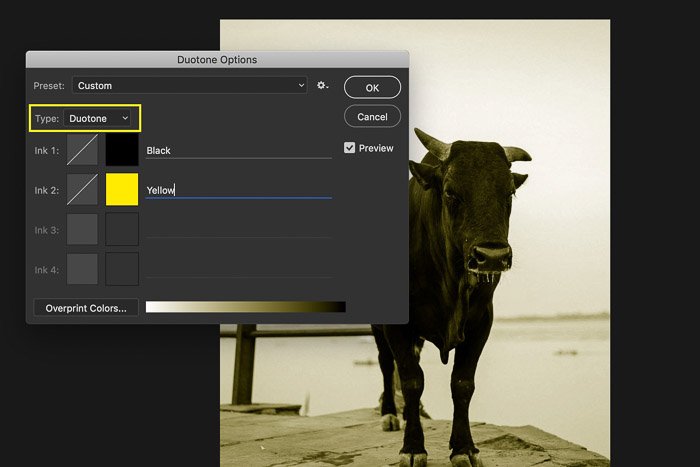The image size is (700, 467).
Task: Click the Ink 3 color swatch
Action: pyautogui.click(x=122, y=229)
